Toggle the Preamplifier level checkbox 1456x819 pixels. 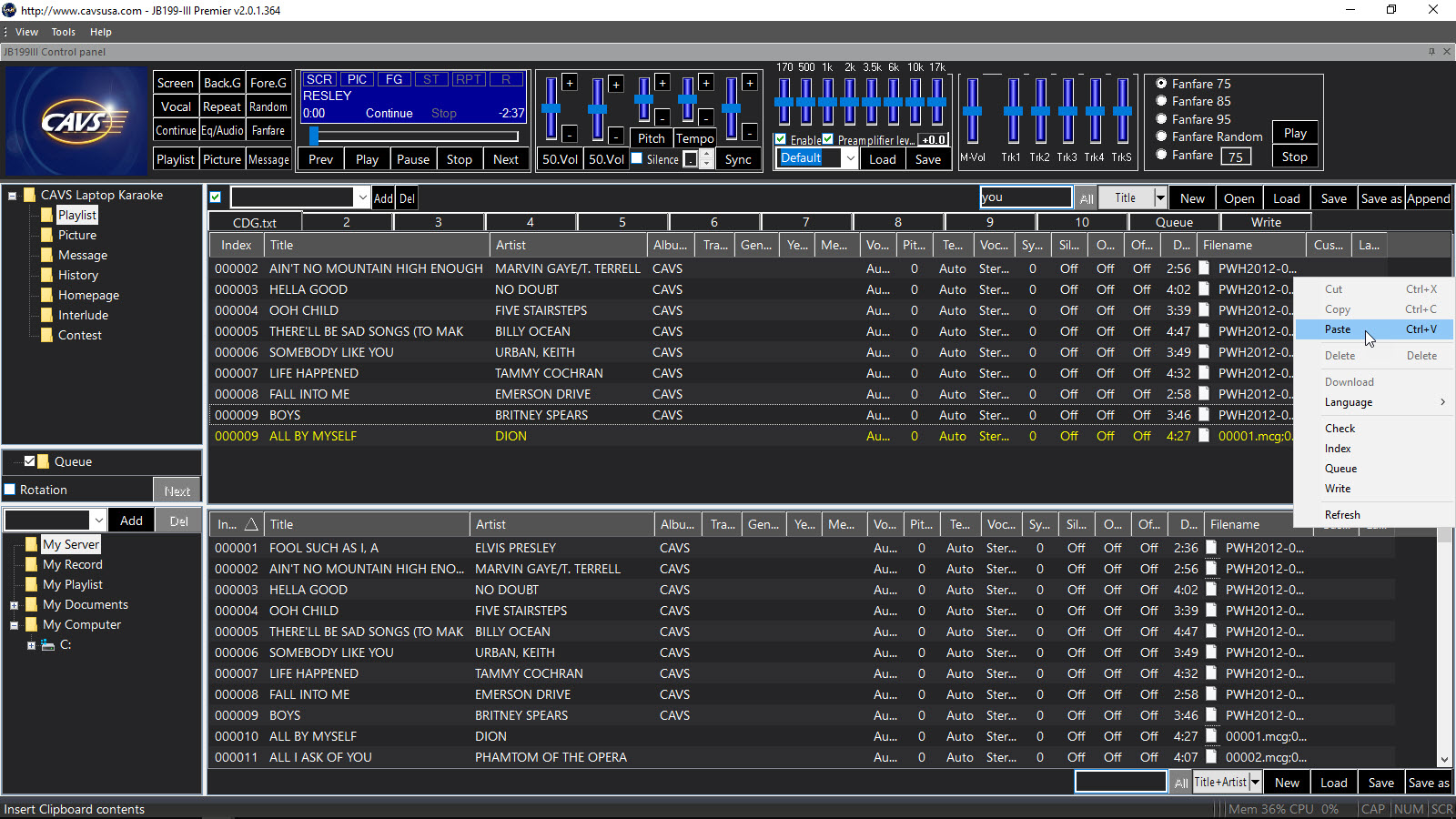tap(828, 139)
